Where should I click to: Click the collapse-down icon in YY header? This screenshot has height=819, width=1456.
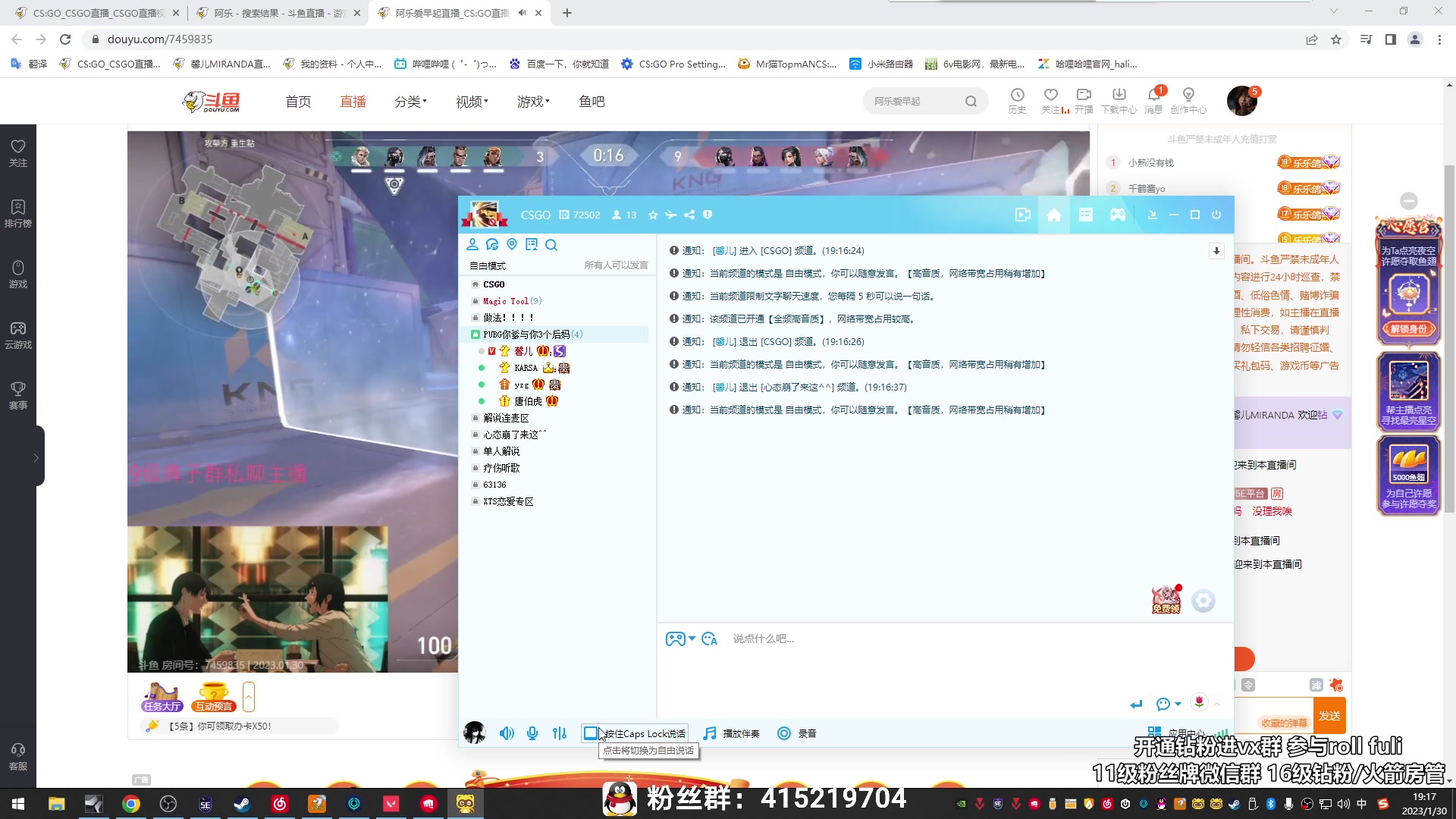click(x=1152, y=215)
